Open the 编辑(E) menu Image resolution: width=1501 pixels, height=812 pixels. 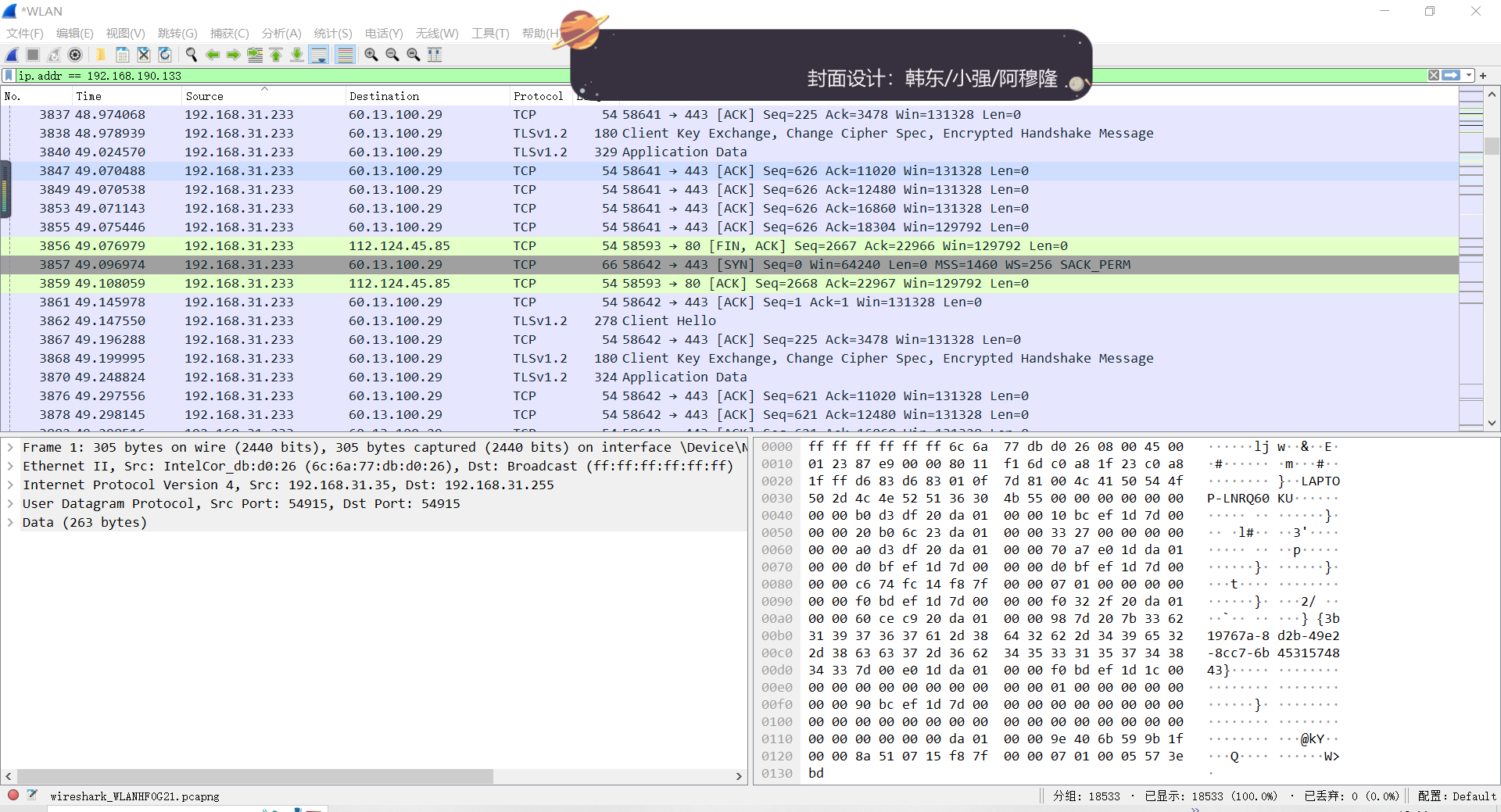[x=75, y=34]
